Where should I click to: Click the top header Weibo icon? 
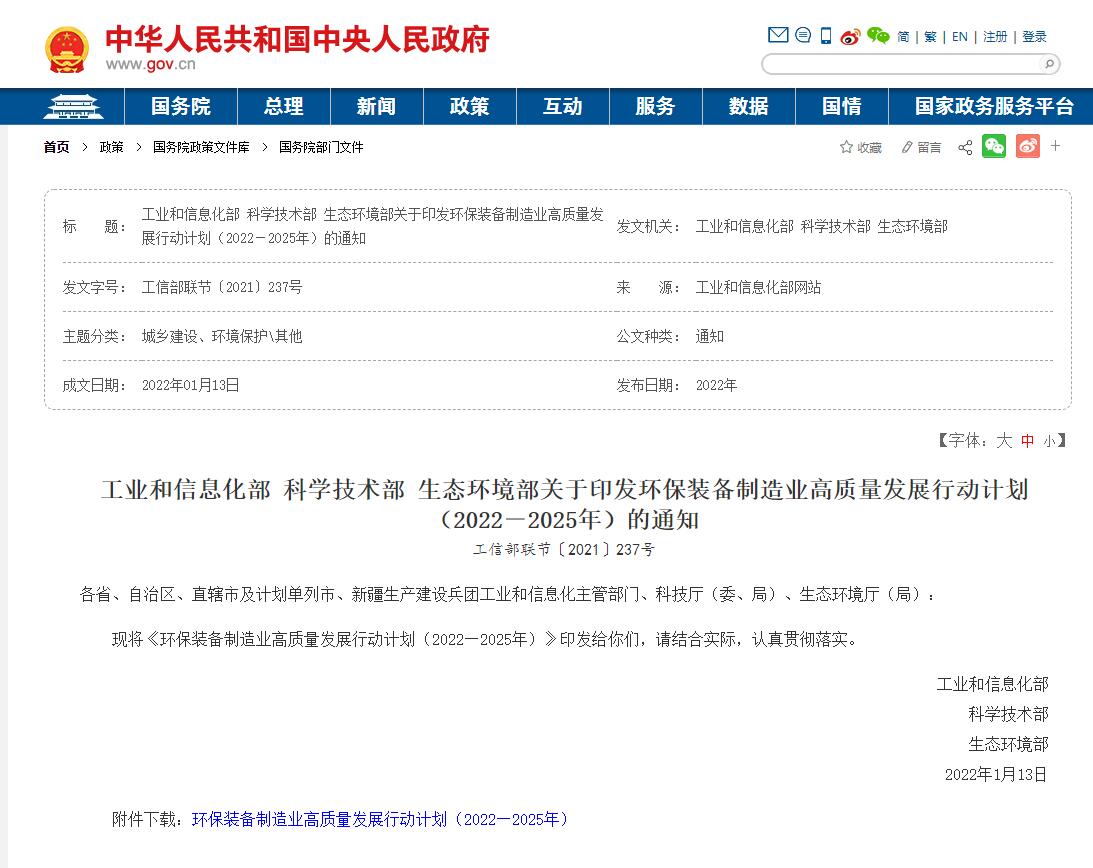pos(850,37)
